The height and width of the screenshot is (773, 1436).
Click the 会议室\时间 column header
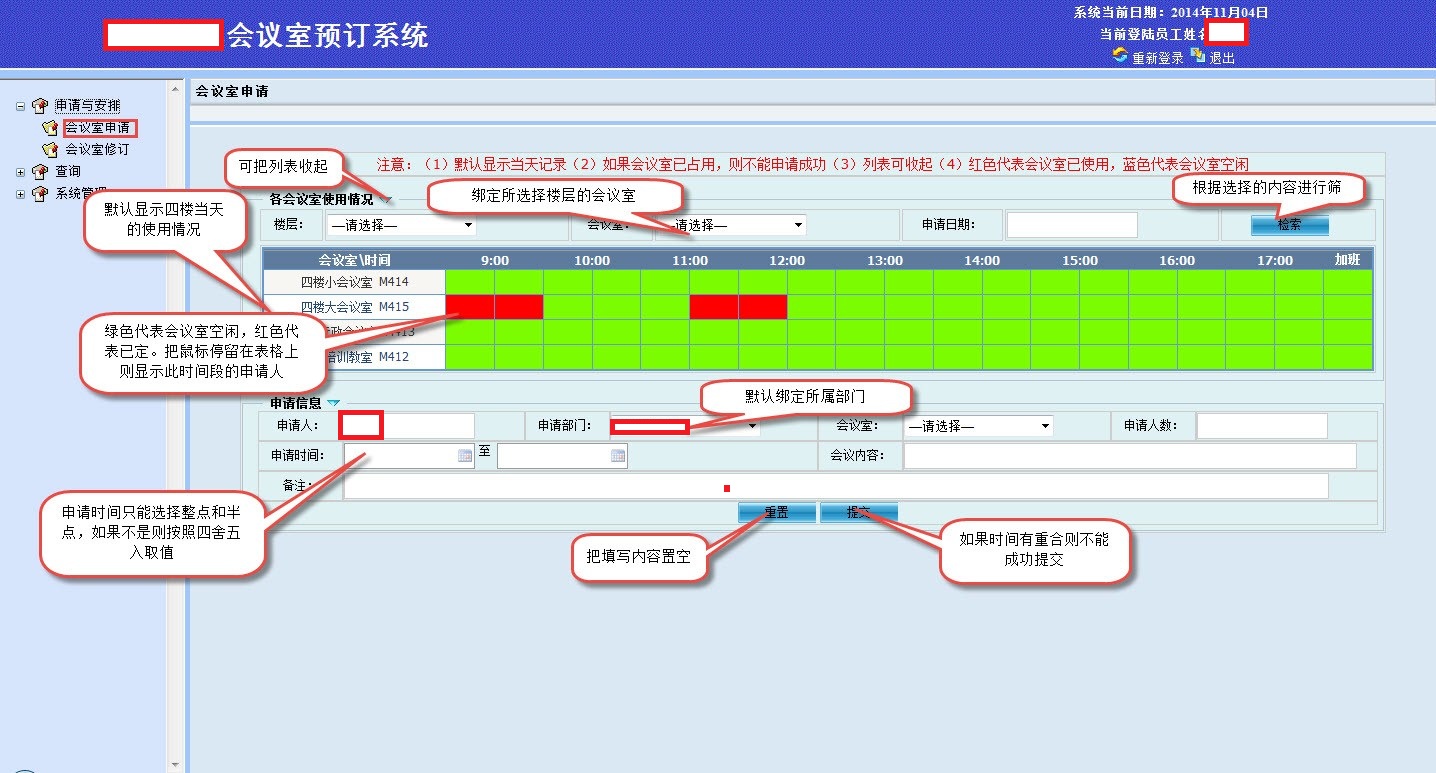click(x=355, y=260)
